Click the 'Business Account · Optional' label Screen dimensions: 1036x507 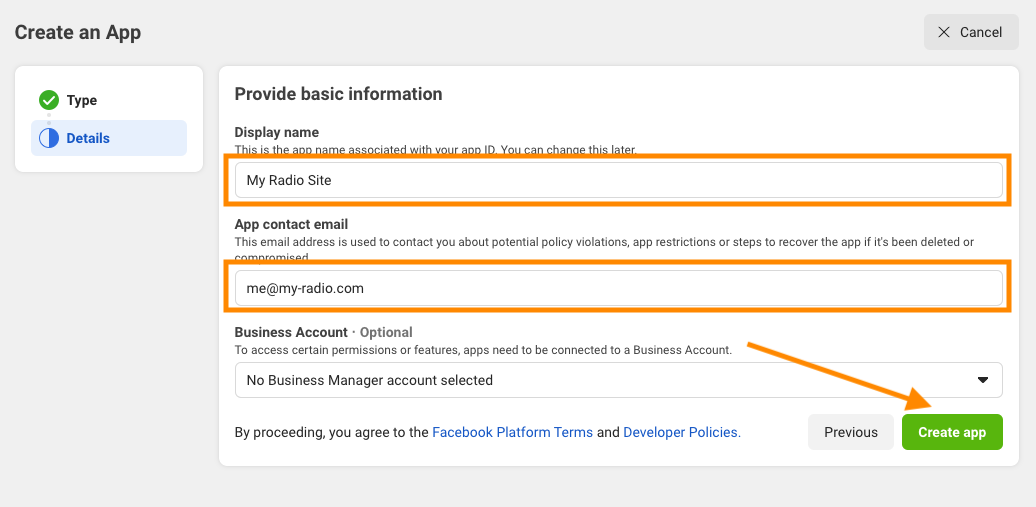324,332
